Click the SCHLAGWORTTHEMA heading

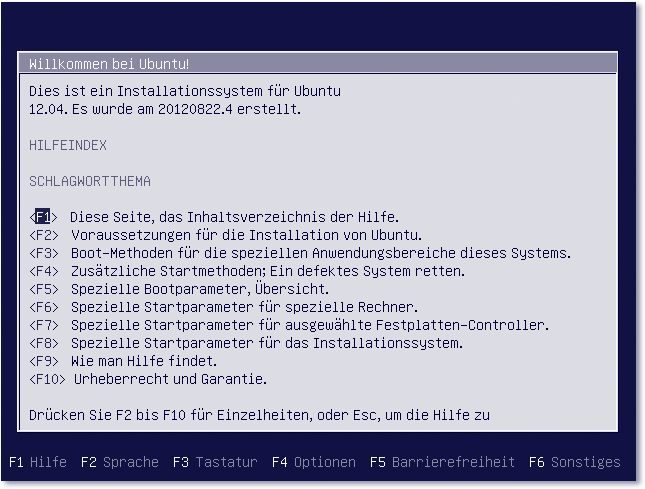point(90,181)
